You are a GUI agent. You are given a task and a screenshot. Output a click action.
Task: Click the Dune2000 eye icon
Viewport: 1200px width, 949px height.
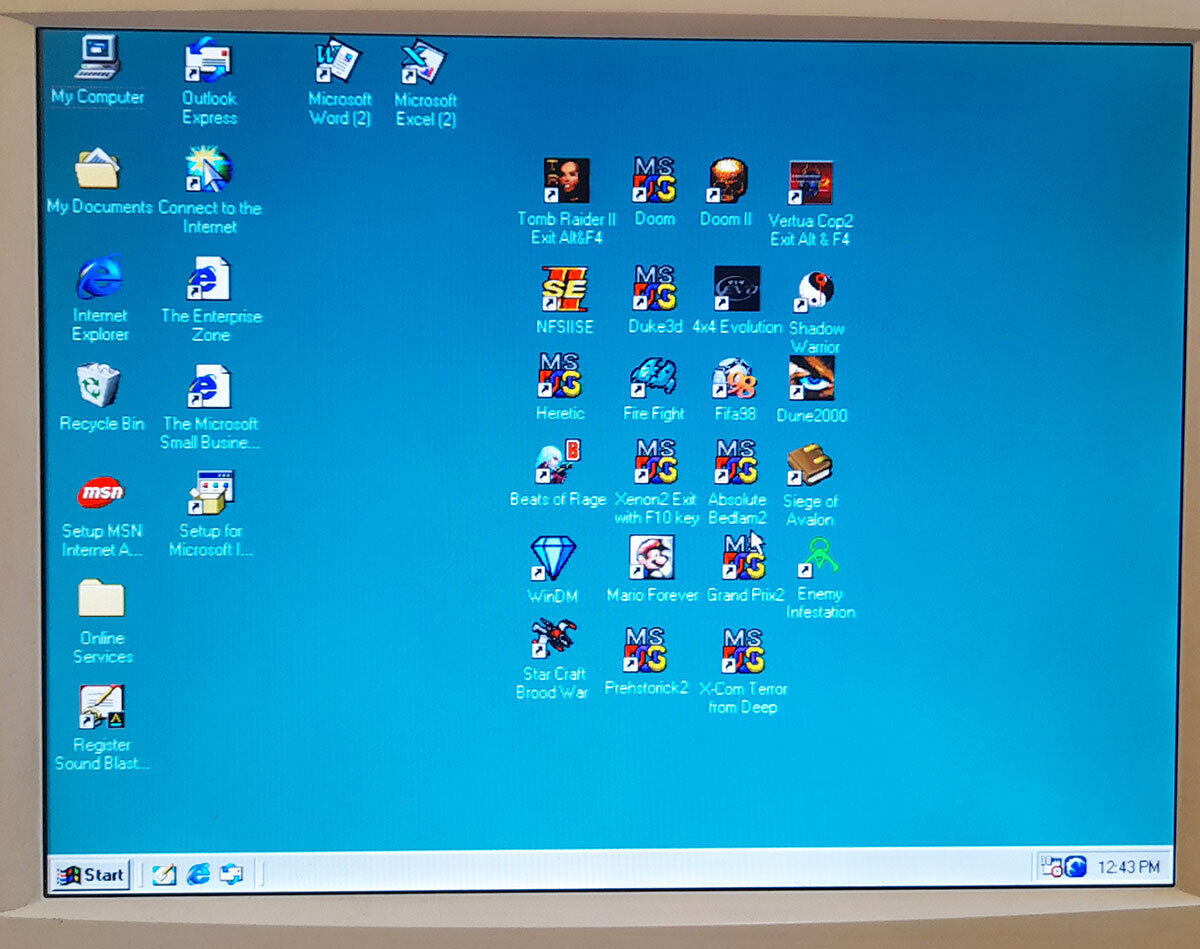point(811,378)
